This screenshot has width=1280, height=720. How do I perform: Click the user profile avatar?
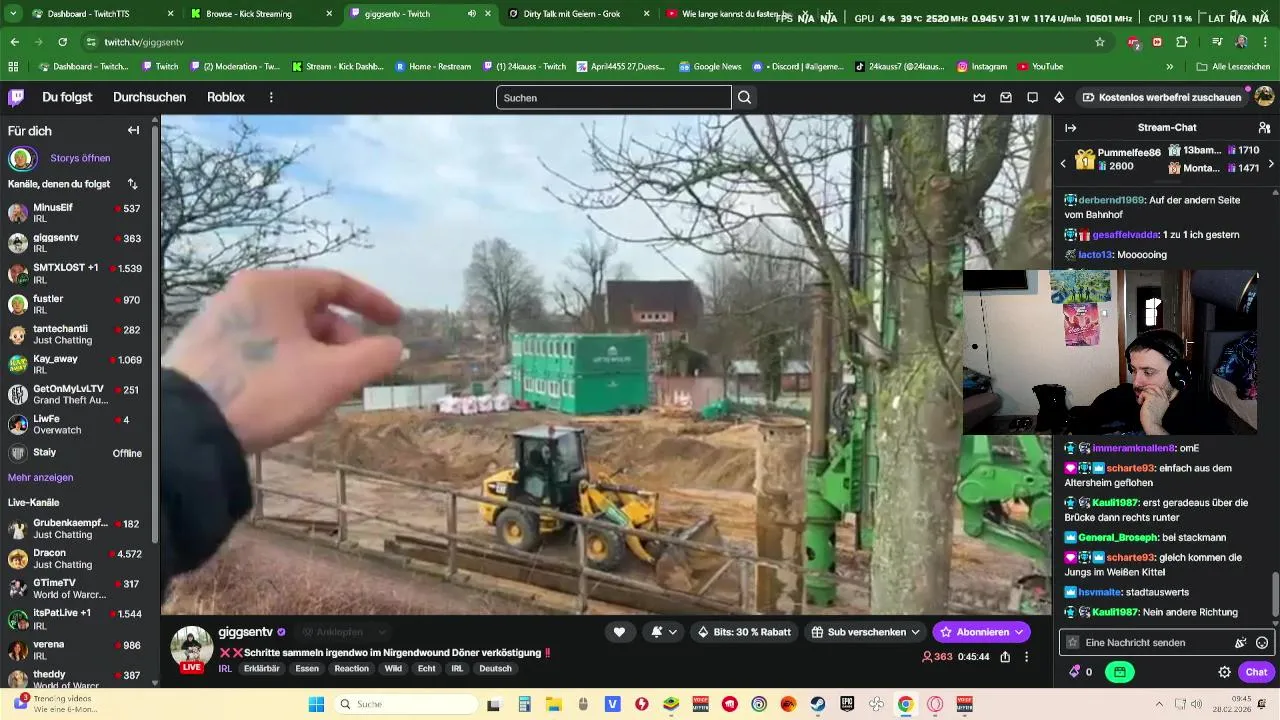pos(1264,97)
